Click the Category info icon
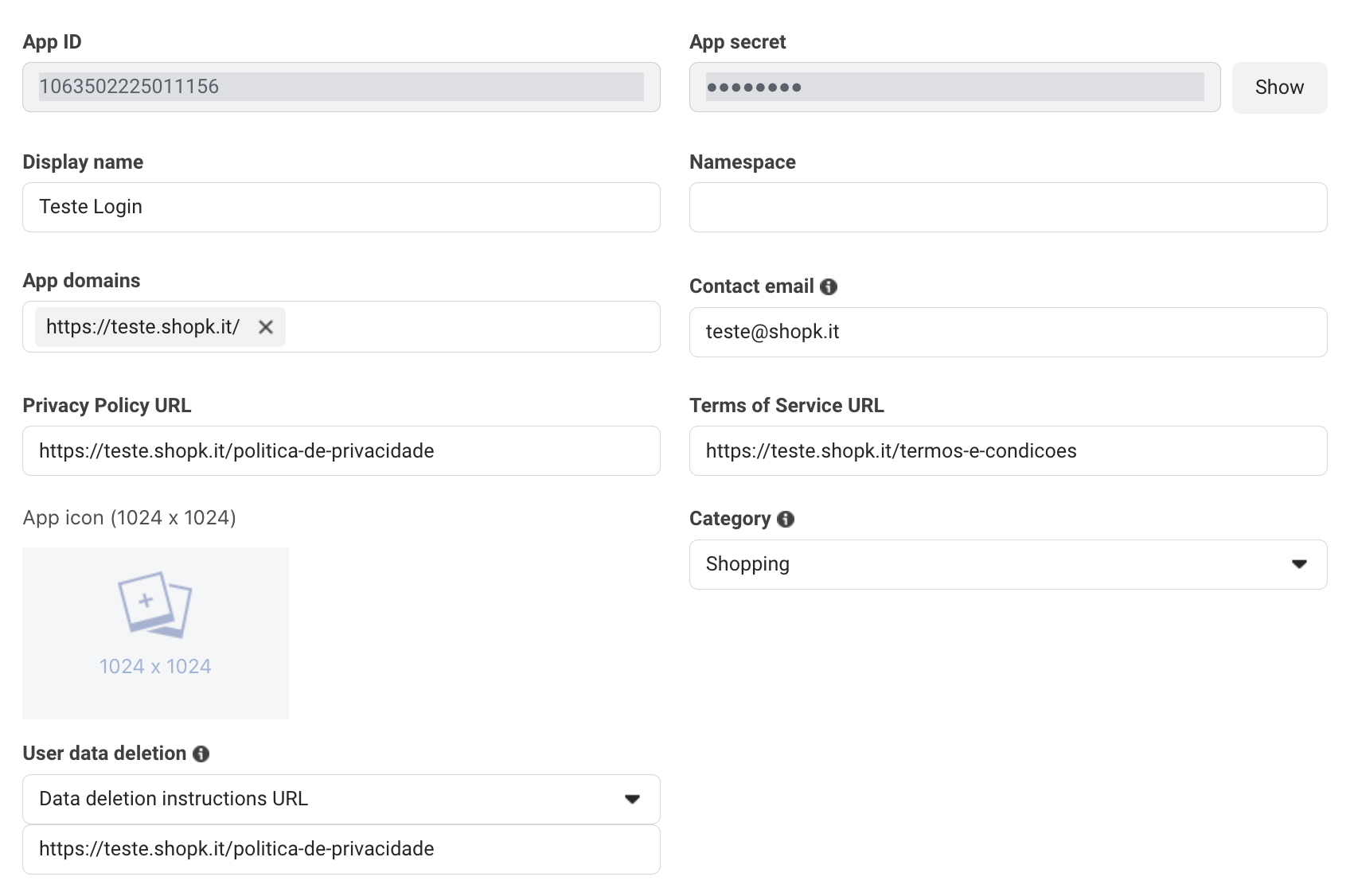Image resolution: width=1350 pixels, height=896 pixels. 786,519
